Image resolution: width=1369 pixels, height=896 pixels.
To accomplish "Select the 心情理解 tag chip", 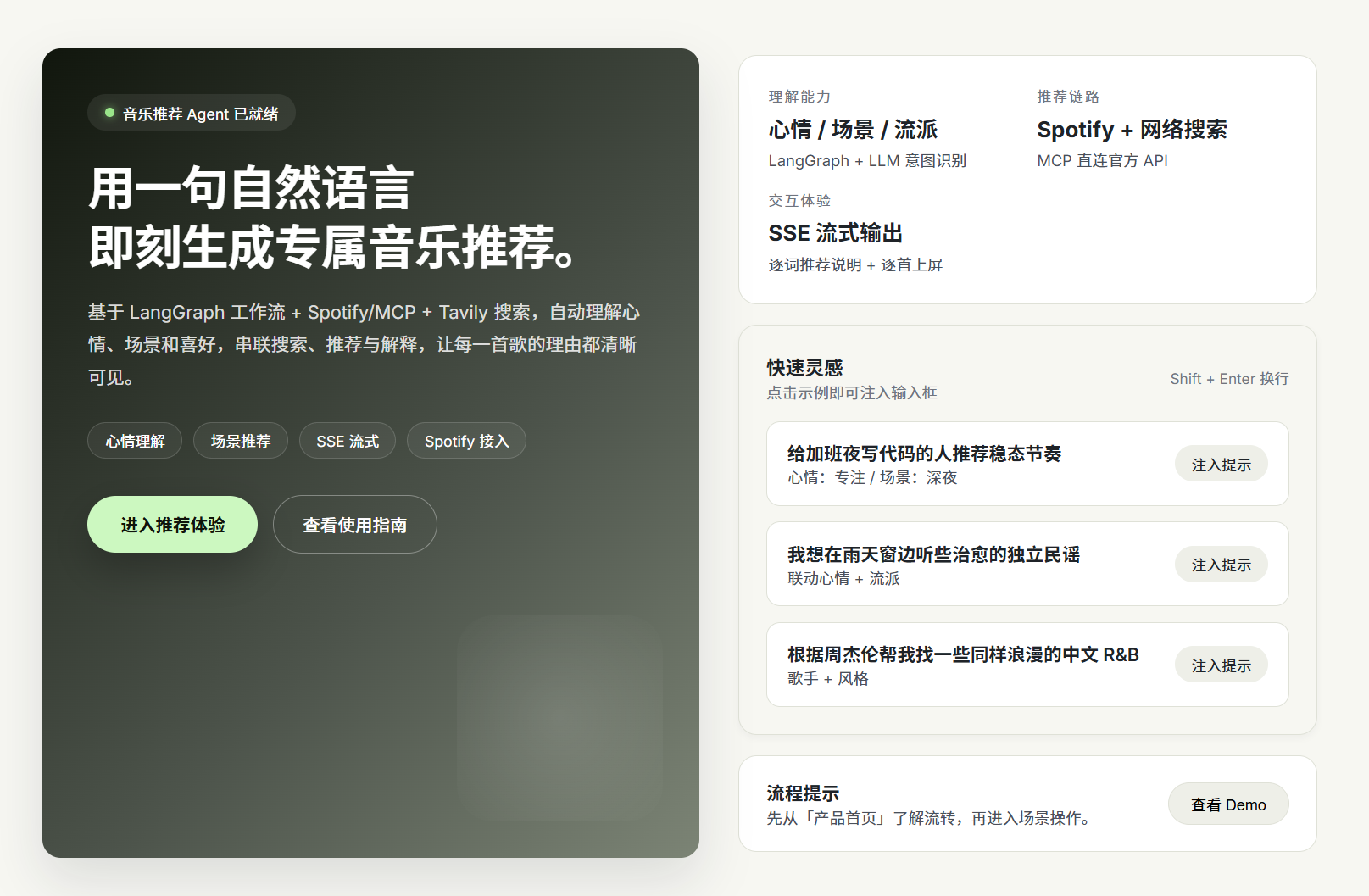I will coord(135,441).
